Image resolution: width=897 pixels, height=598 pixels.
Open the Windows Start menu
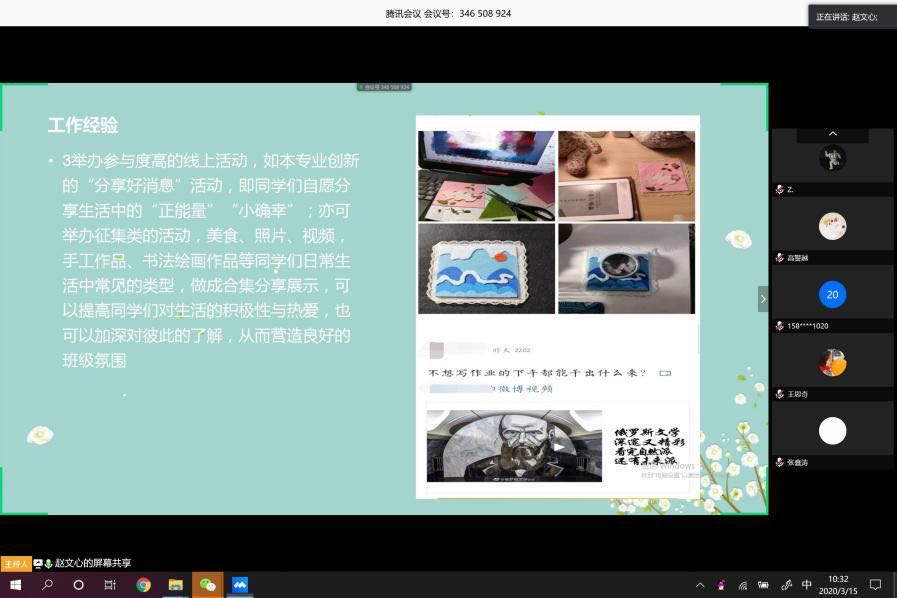[x=15, y=585]
